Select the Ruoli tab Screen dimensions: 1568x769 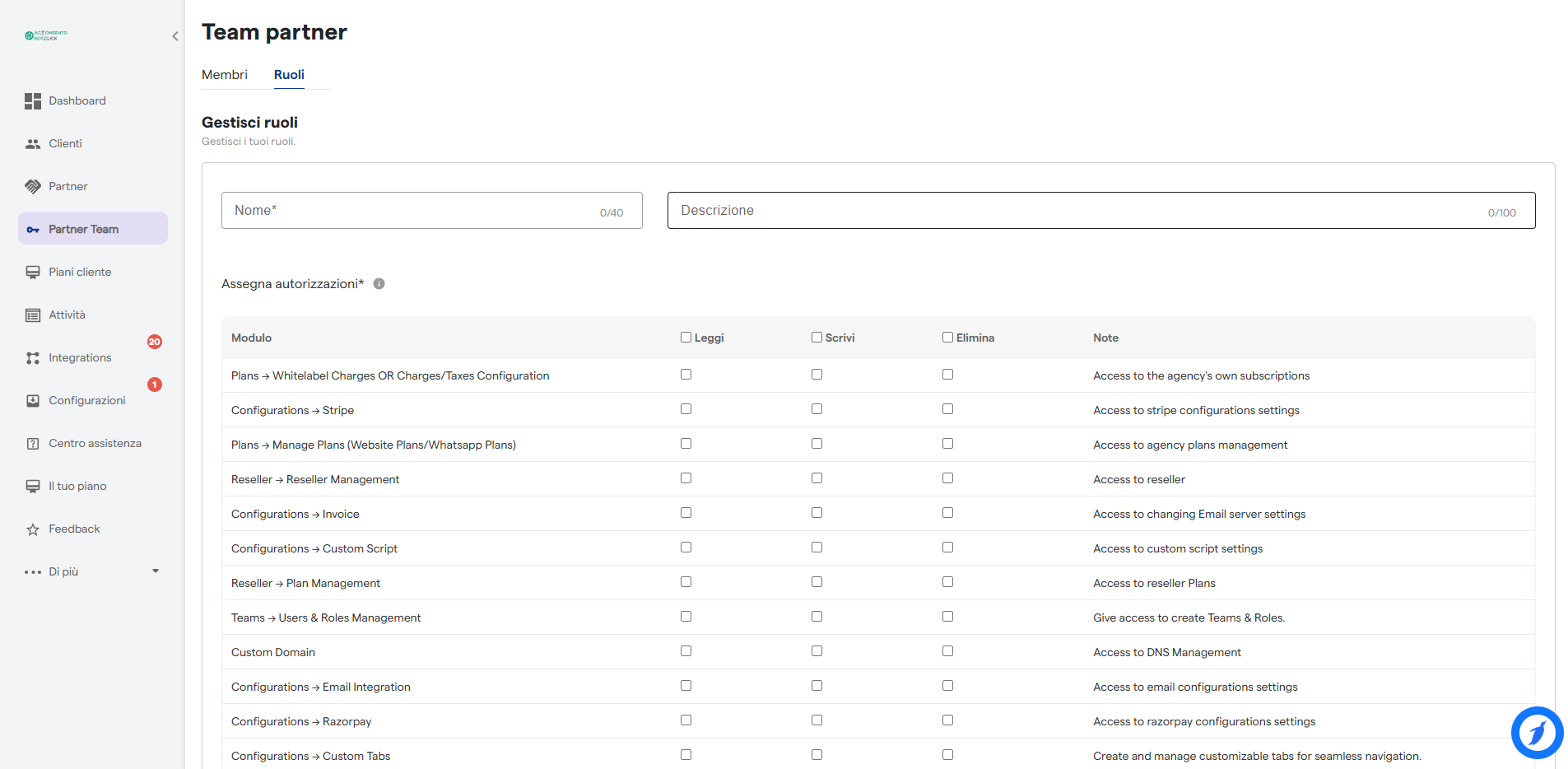click(x=289, y=75)
